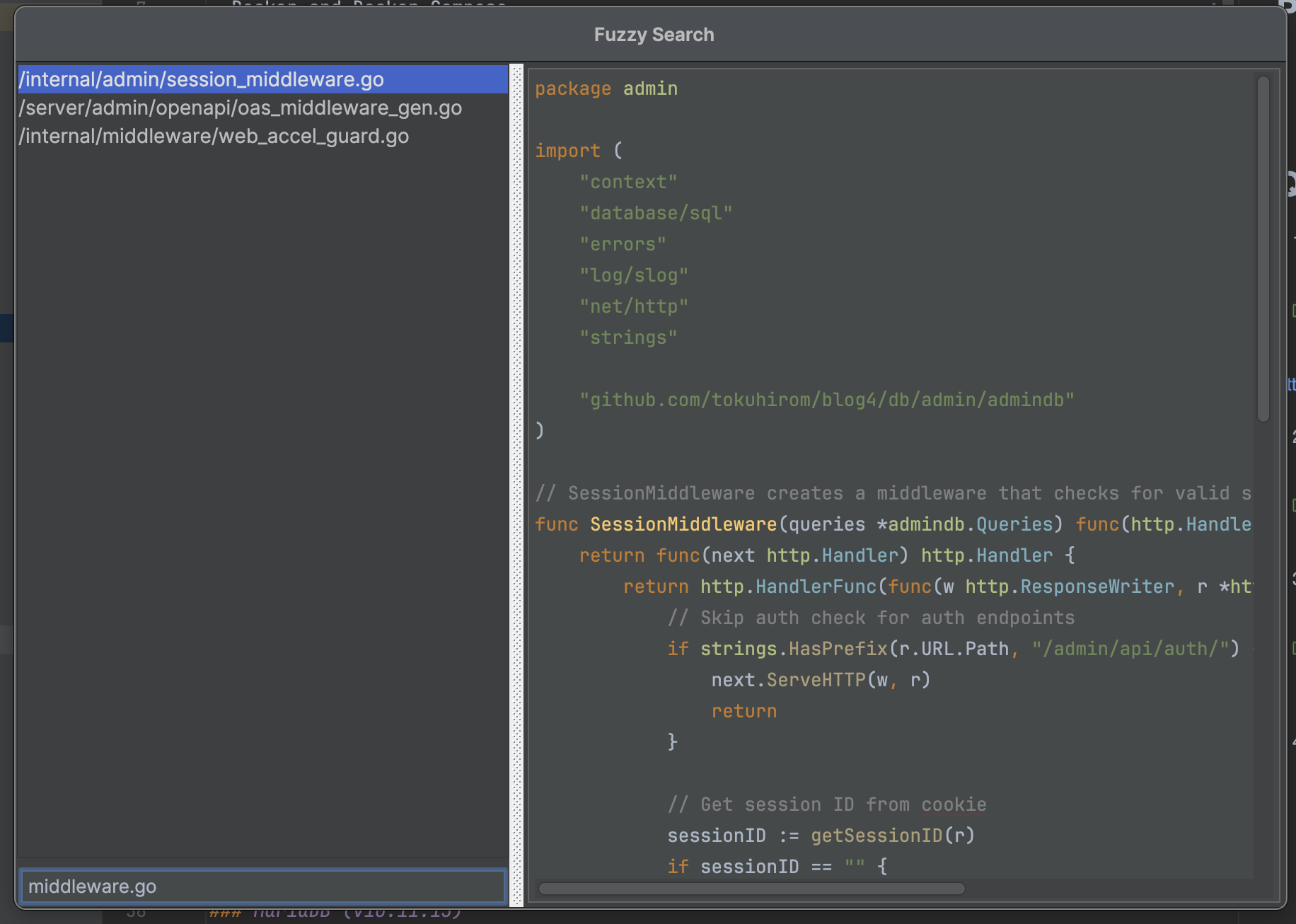Choose the web_accel_guard.go result entry
The image size is (1296, 924).
coord(214,136)
